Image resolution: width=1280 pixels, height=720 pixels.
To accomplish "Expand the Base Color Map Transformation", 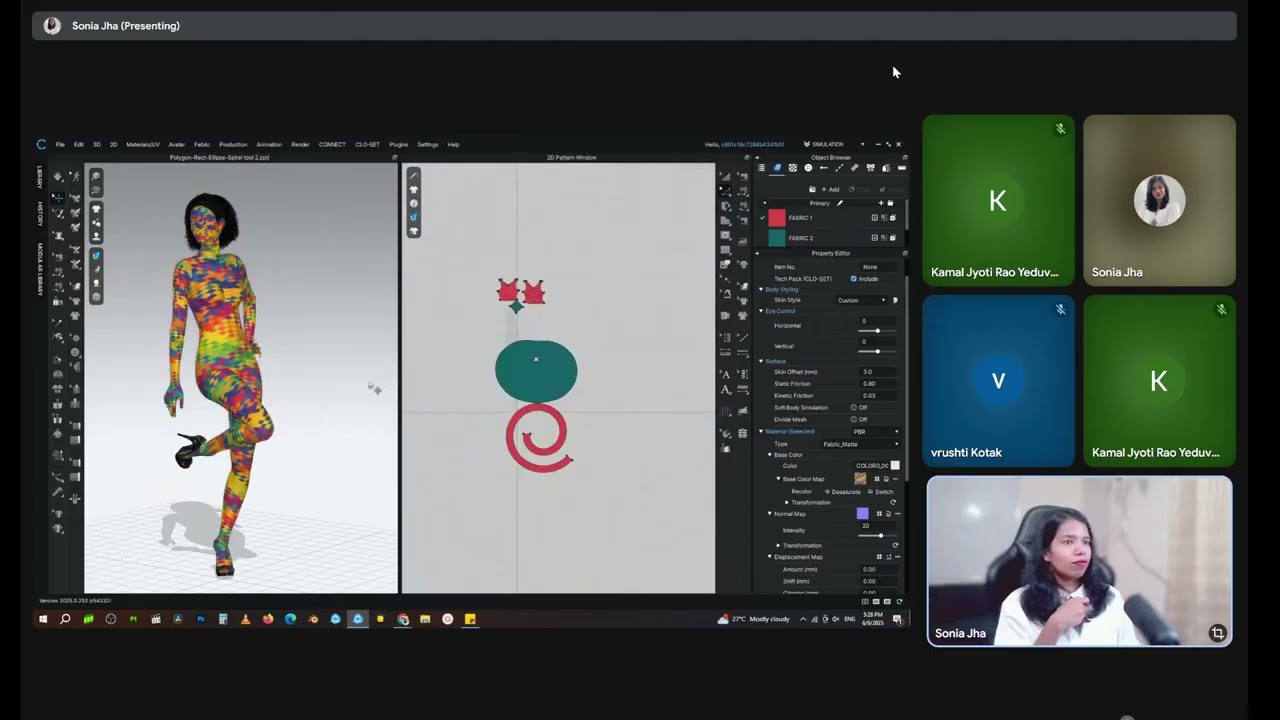I will pos(787,502).
